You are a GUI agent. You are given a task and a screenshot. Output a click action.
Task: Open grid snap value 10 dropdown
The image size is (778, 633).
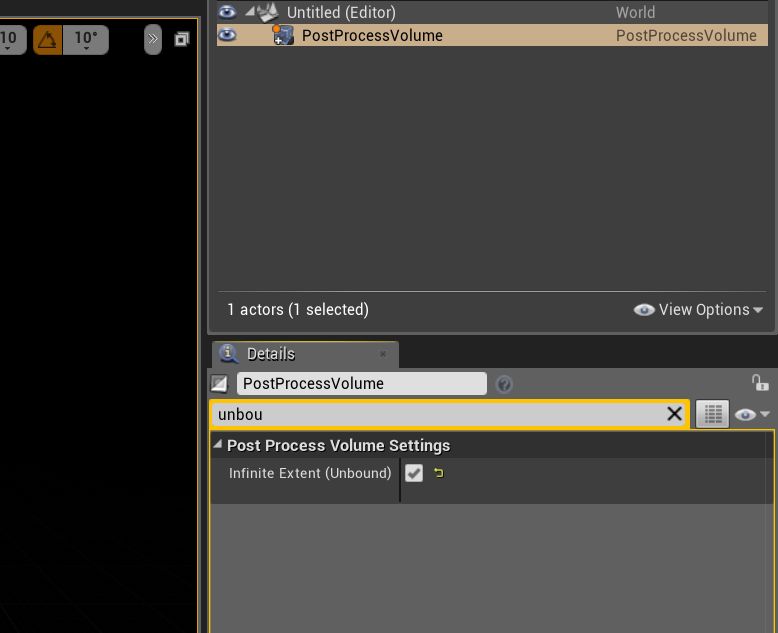(10, 40)
